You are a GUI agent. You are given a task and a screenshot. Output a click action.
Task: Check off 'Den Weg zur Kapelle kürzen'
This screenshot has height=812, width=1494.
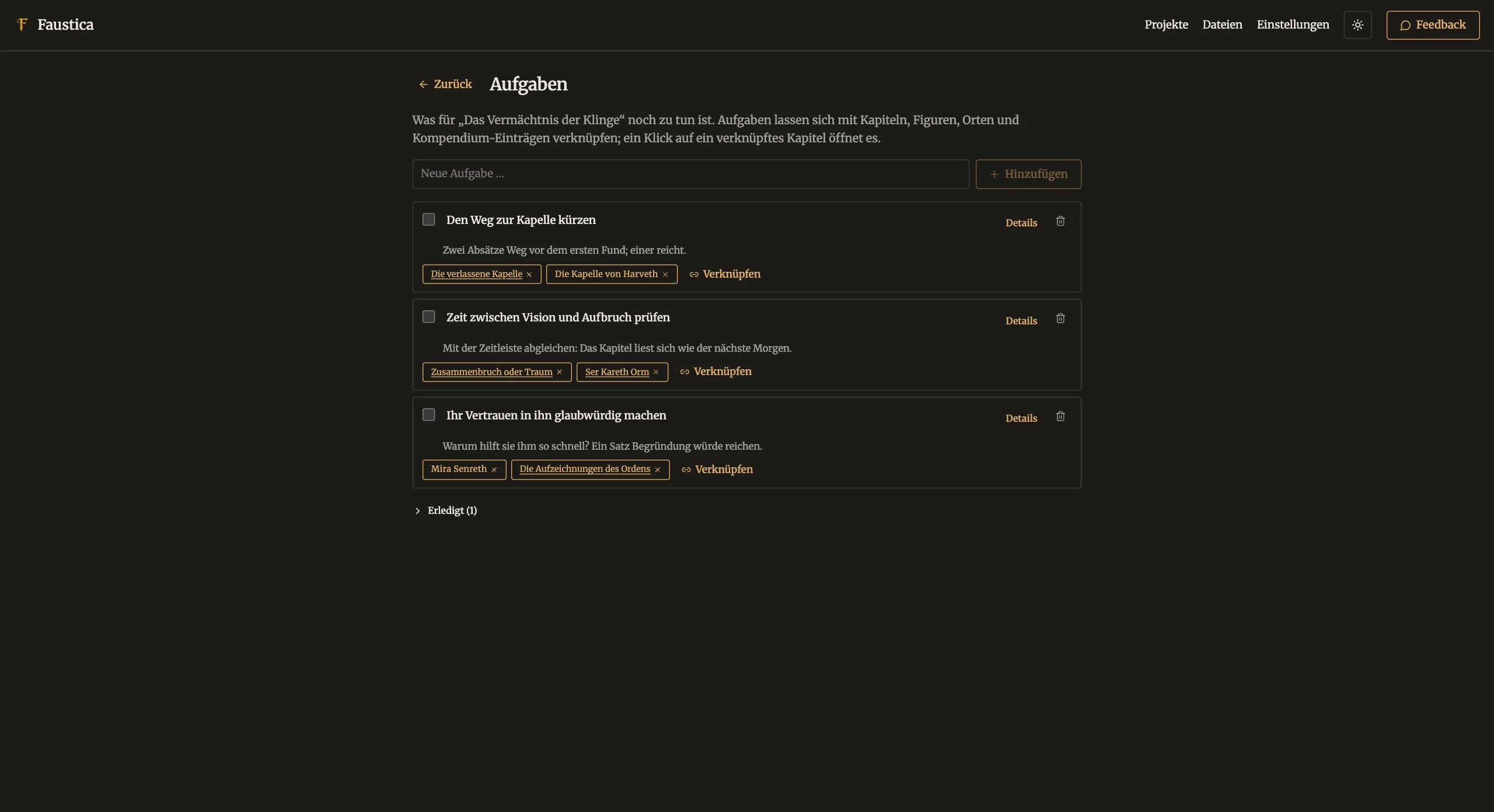pyautogui.click(x=429, y=219)
